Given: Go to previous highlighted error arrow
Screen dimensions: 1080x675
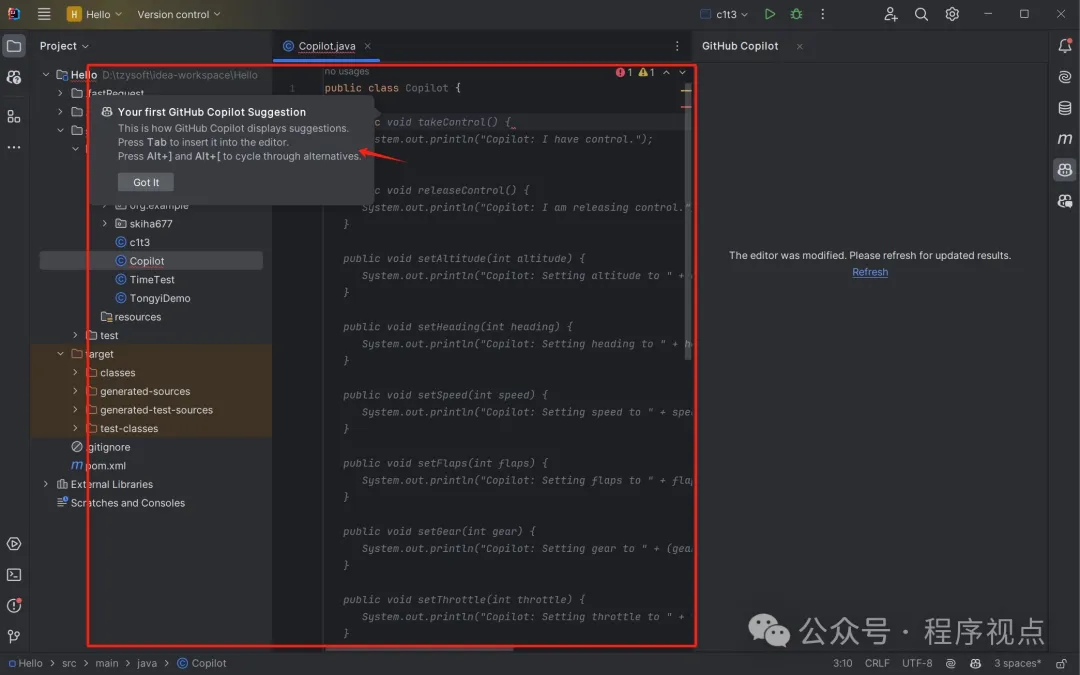Looking at the screenshot, I should pyautogui.click(x=666, y=72).
